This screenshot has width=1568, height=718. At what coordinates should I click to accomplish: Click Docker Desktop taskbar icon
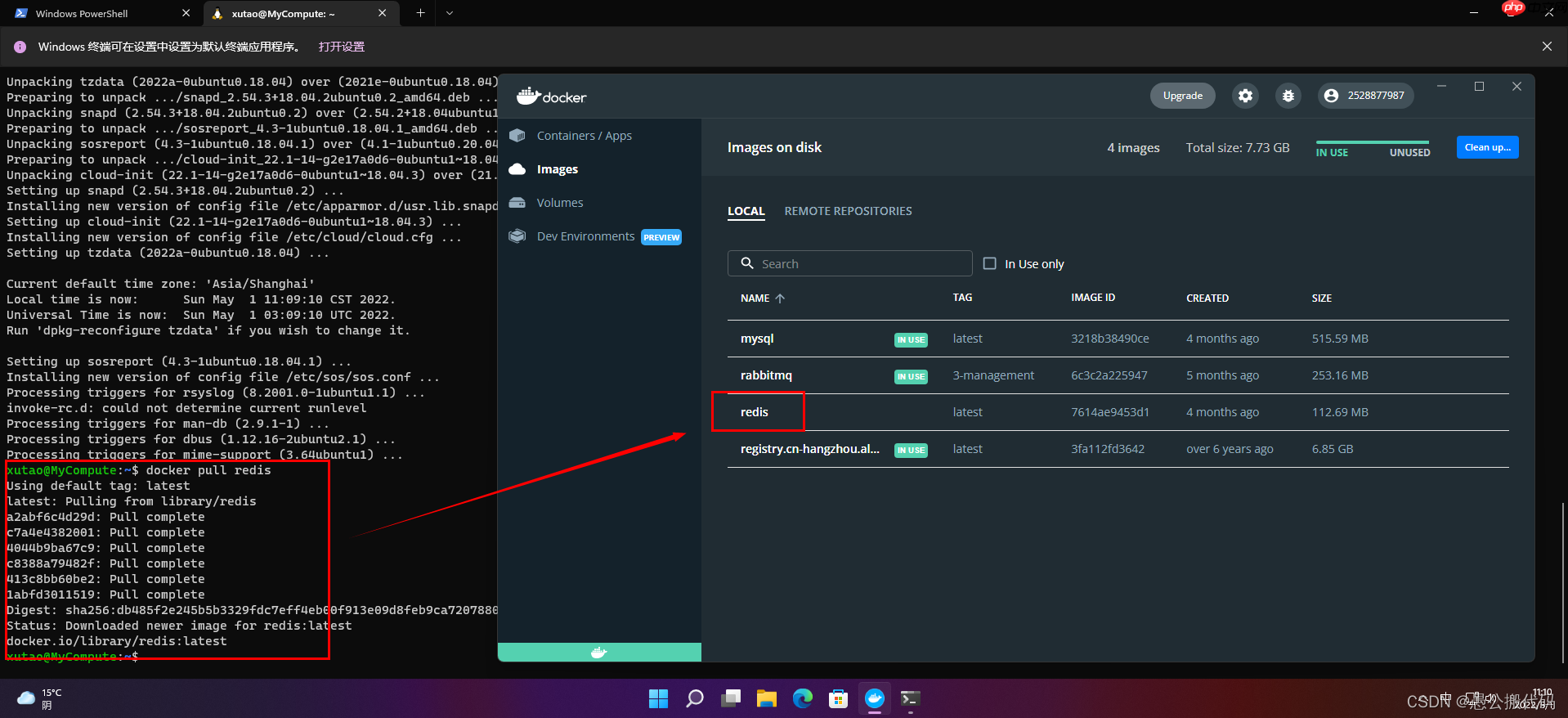point(875,698)
